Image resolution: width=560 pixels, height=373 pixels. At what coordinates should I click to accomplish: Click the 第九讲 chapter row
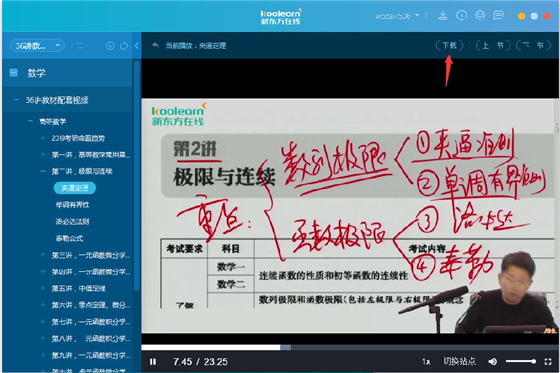pos(91,355)
